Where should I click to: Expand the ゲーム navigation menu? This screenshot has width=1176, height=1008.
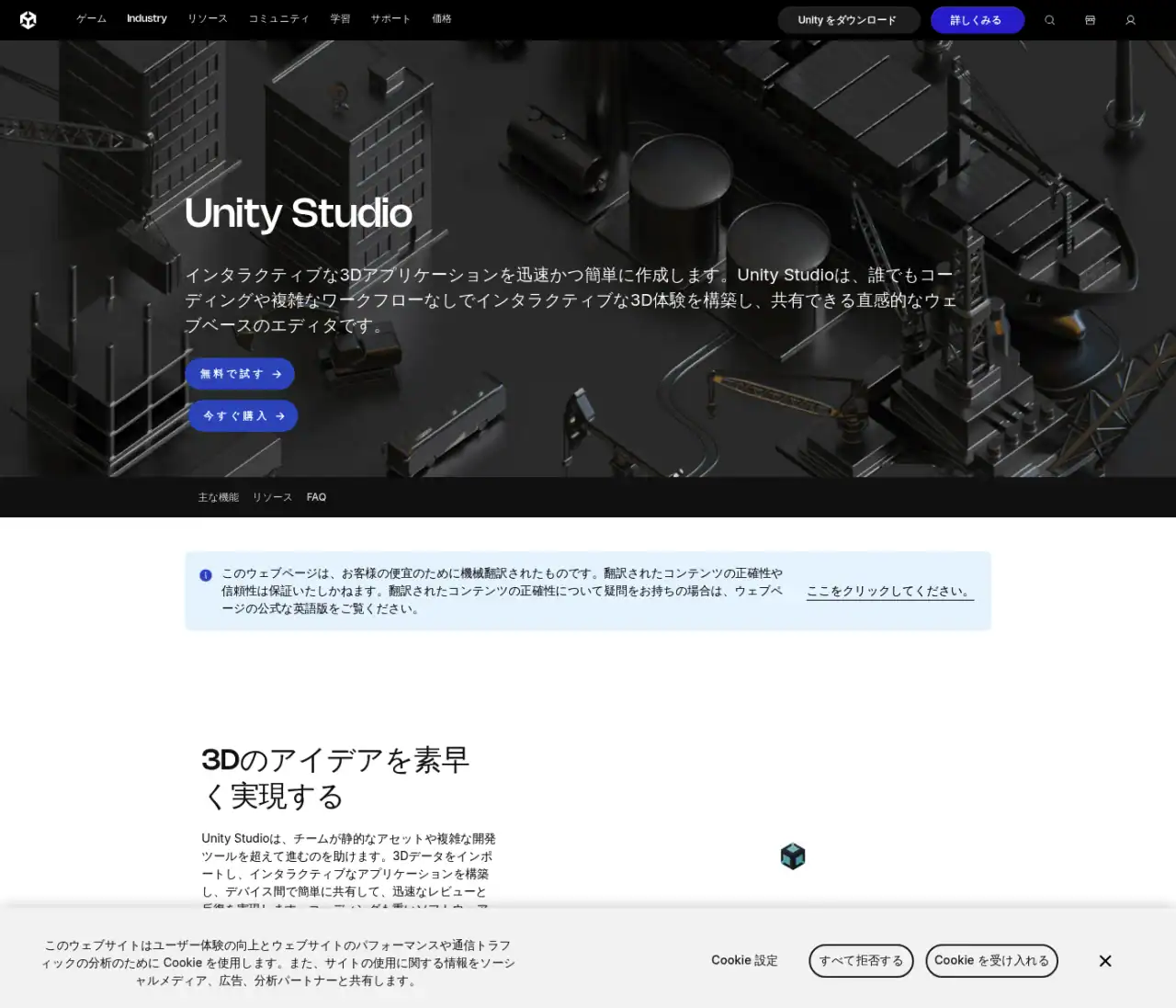click(x=91, y=19)
